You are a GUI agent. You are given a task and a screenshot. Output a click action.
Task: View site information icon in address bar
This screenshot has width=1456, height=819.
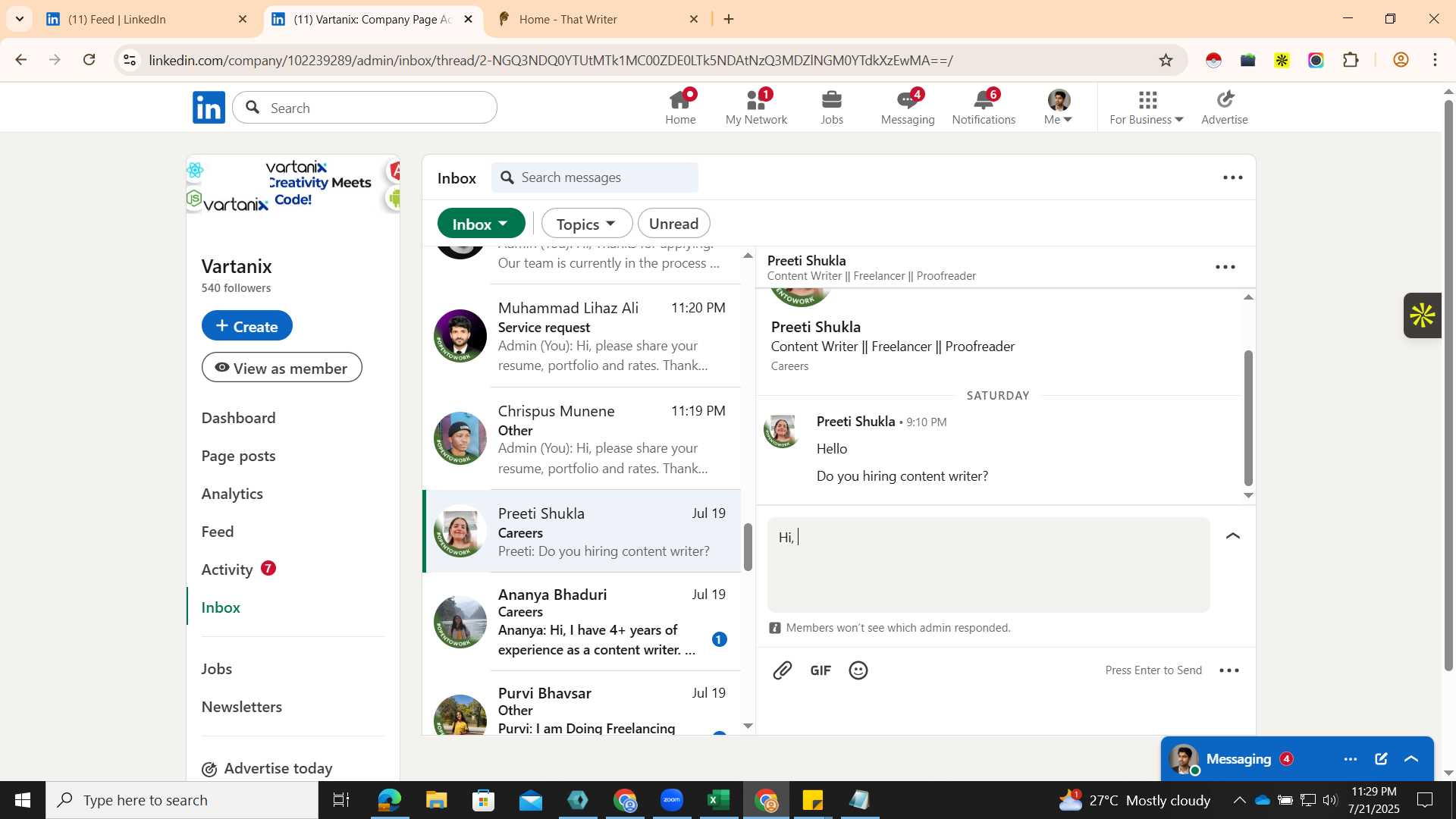tap(130, 60)
